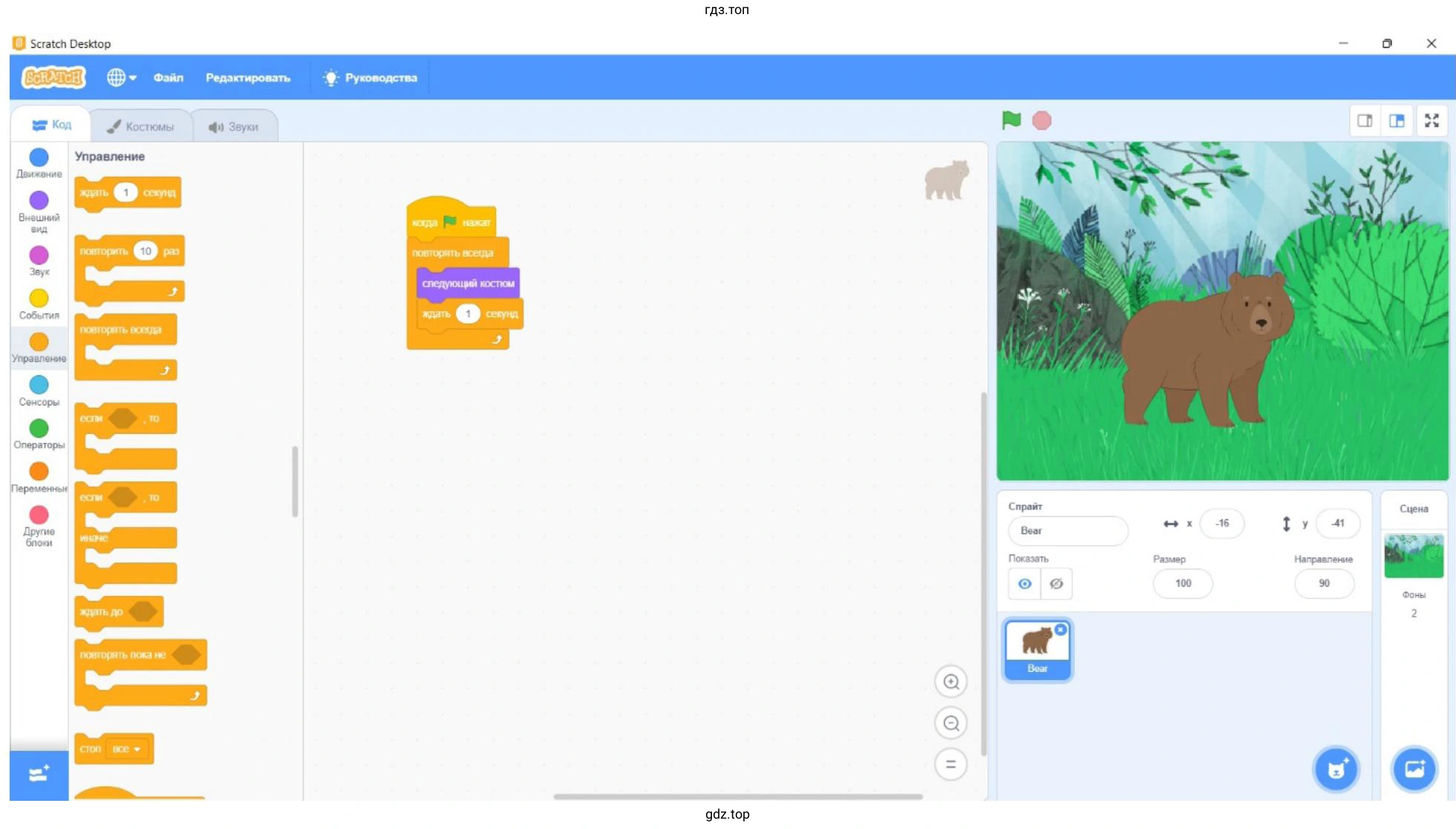
Task: Reset workspace zoom with equals icon
Action: tap(951, 764)
